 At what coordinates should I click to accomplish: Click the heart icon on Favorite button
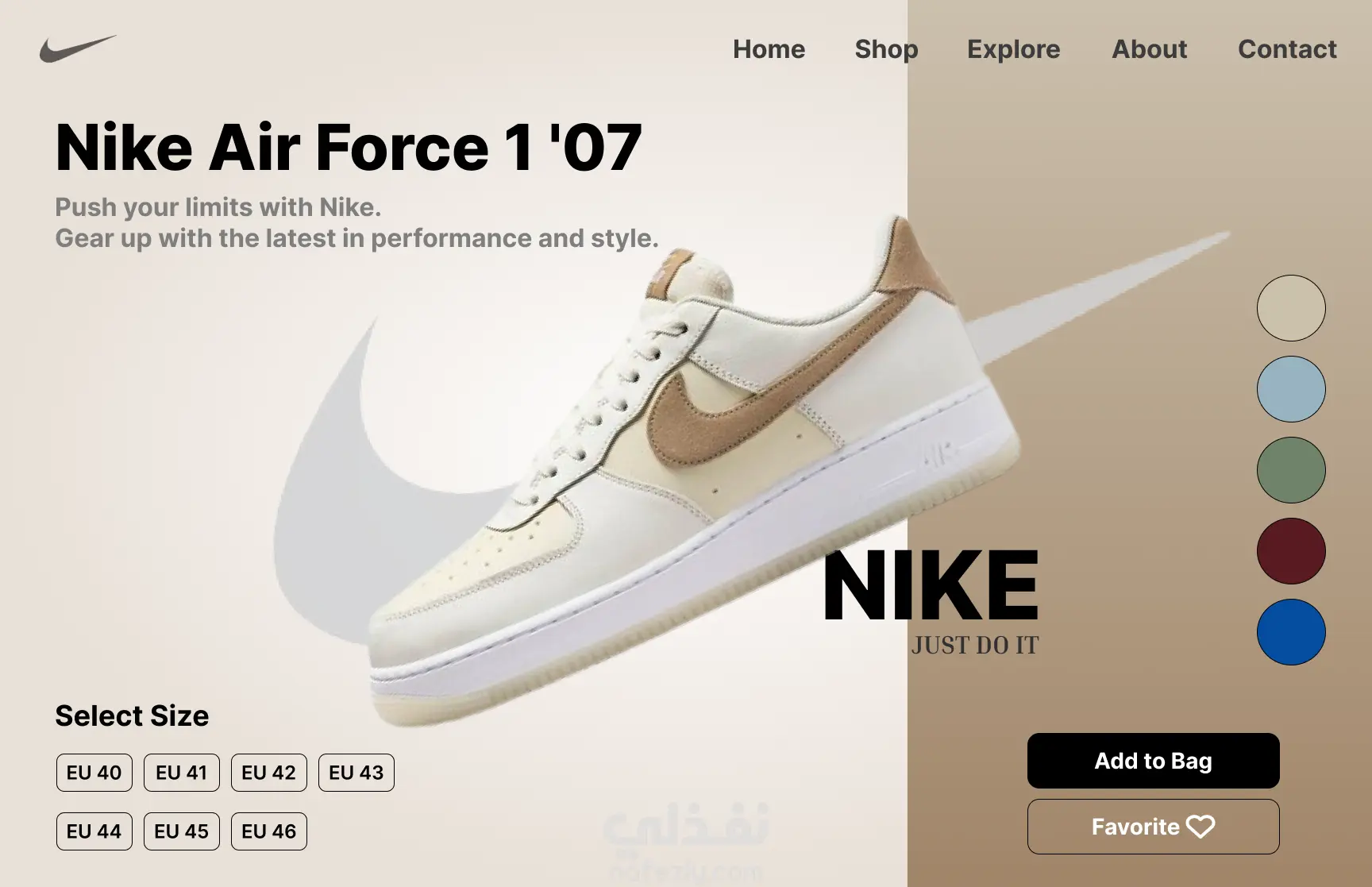pyautogui.click(x=1200, y=827)
